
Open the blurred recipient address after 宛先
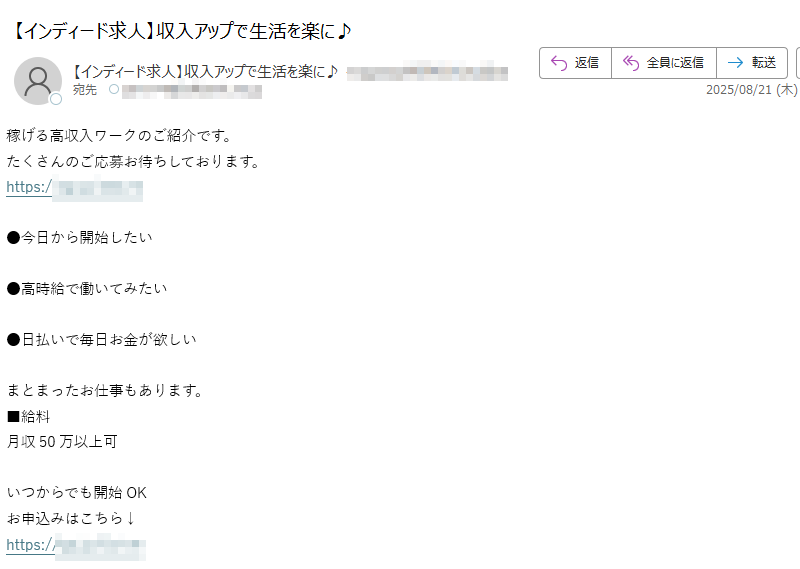coord(192,91)
